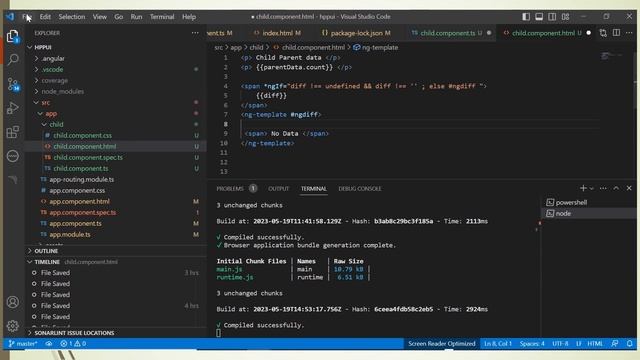The height and width of the screenshot is (360, 640).
Task: Switch to the DEBUG CONSOLE tab
Action: [360, 189]
